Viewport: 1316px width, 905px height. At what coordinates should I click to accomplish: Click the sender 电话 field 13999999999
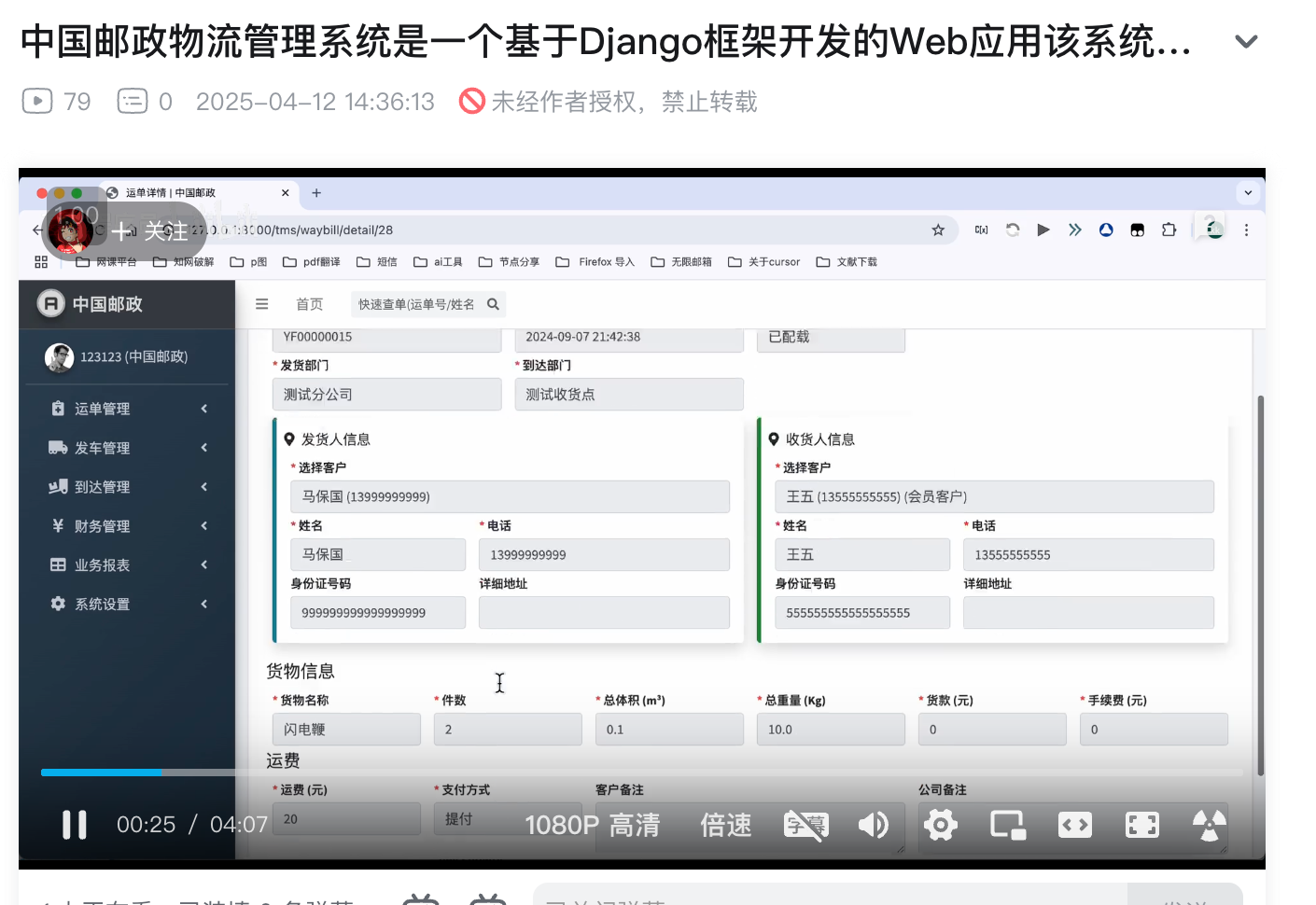605,554
